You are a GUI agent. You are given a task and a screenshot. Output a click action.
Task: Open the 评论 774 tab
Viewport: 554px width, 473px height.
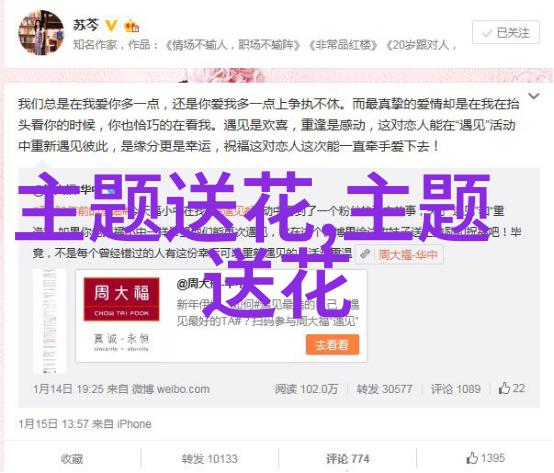click(x=347, y=459)
